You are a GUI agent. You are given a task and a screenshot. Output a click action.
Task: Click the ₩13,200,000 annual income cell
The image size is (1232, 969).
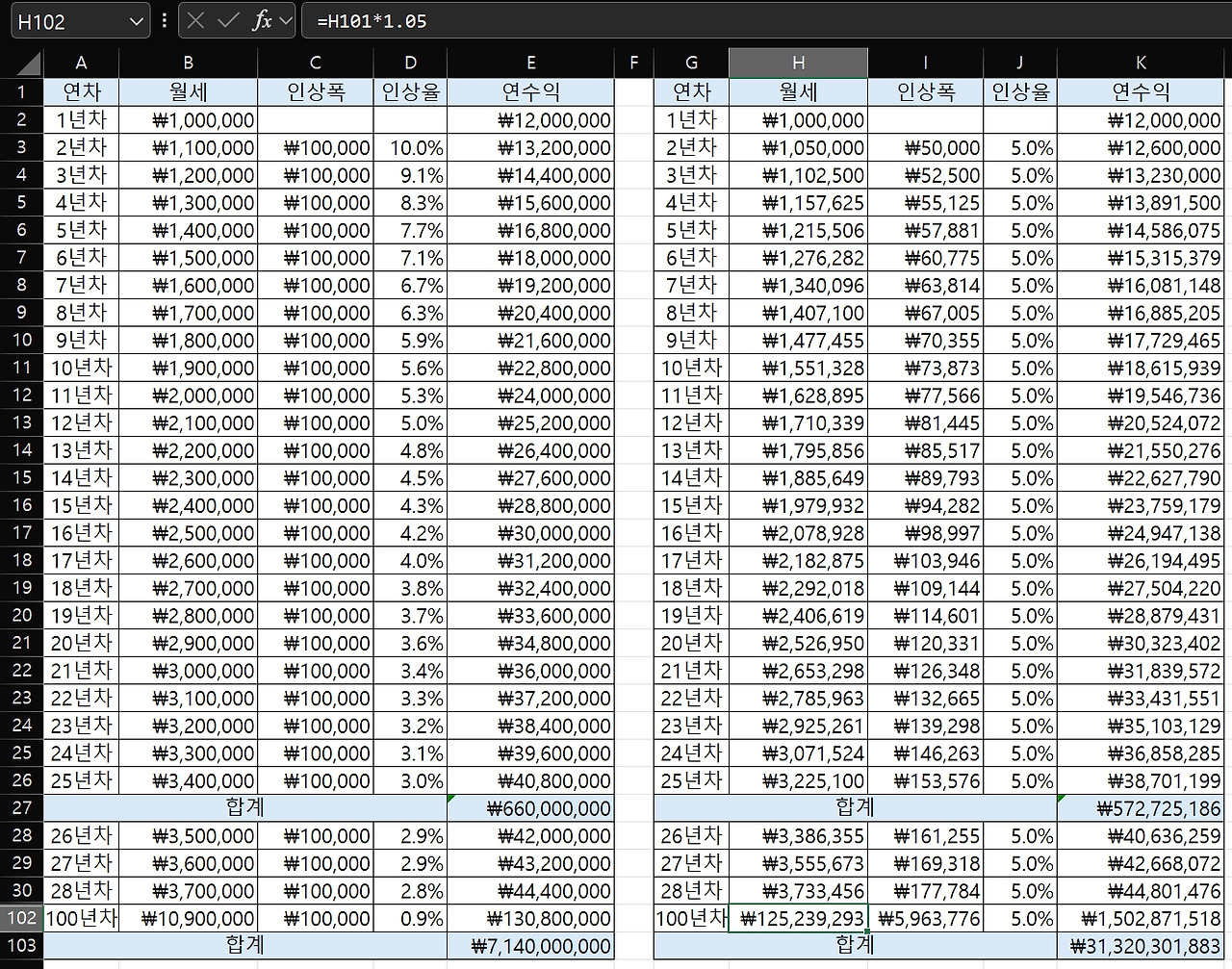coord(530,147)
